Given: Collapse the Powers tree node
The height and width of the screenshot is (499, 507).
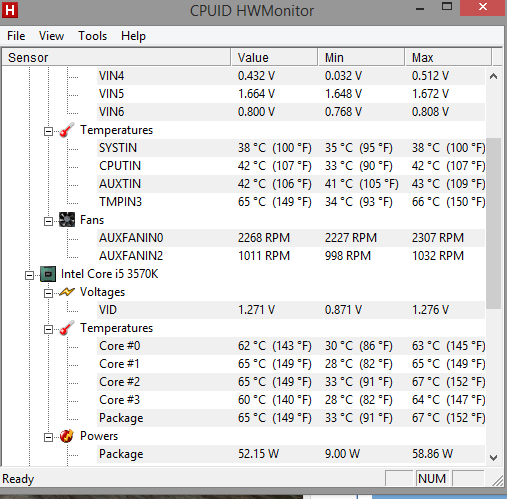Looking at the screenshot, I should click(48, 438).
